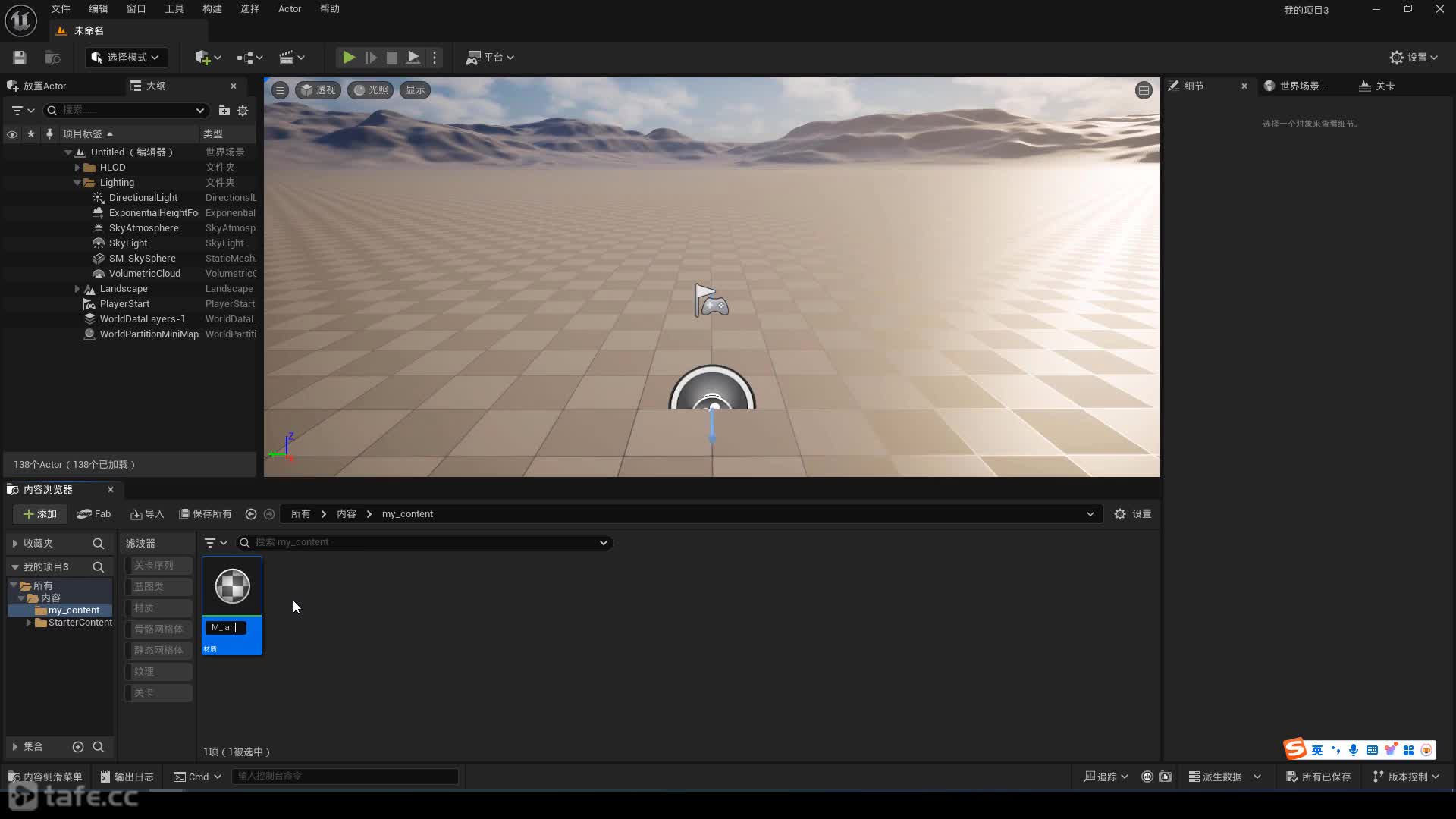Open the outliner filter options dropdown
The height and width of the screenshot is (819, 1456).
tap(24, 111)
